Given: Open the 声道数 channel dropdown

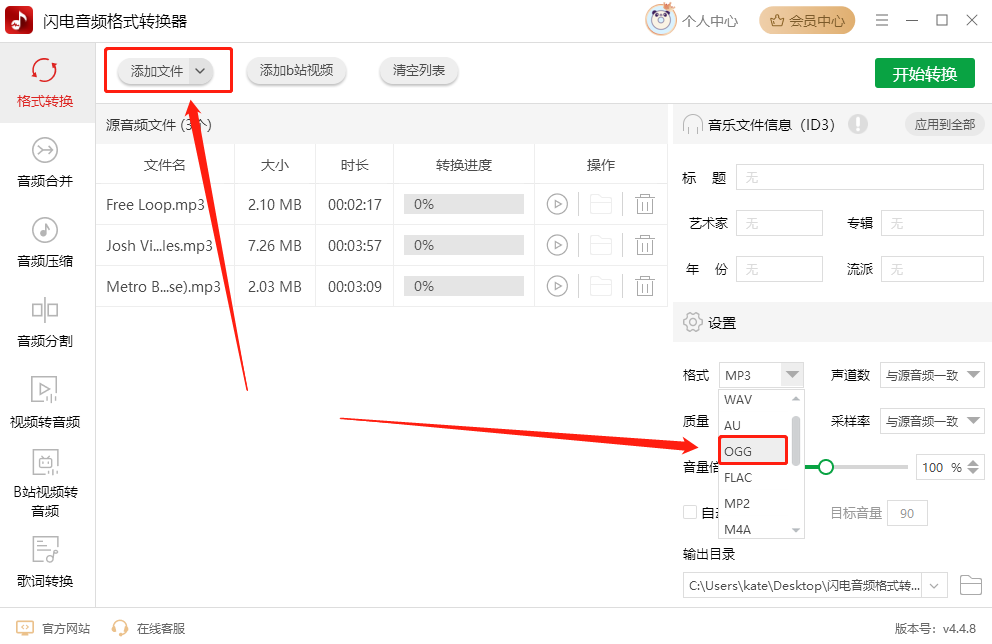Looking at the screenshot, I should click(x=931, y=375).
